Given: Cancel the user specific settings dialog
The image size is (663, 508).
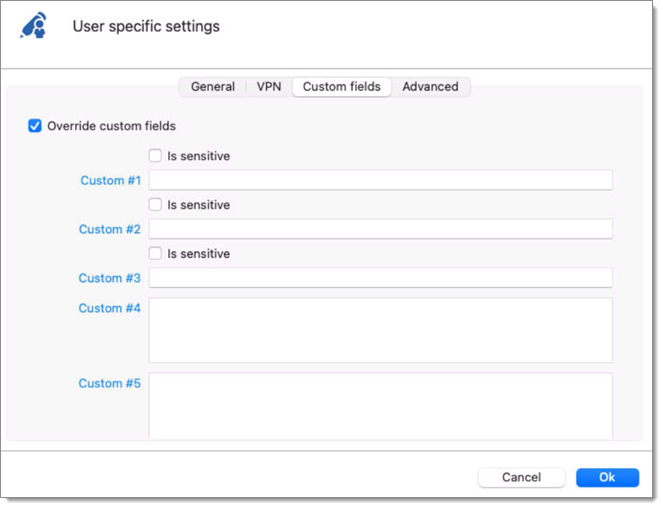Looking at the screenshot, I should coord(521,478).
